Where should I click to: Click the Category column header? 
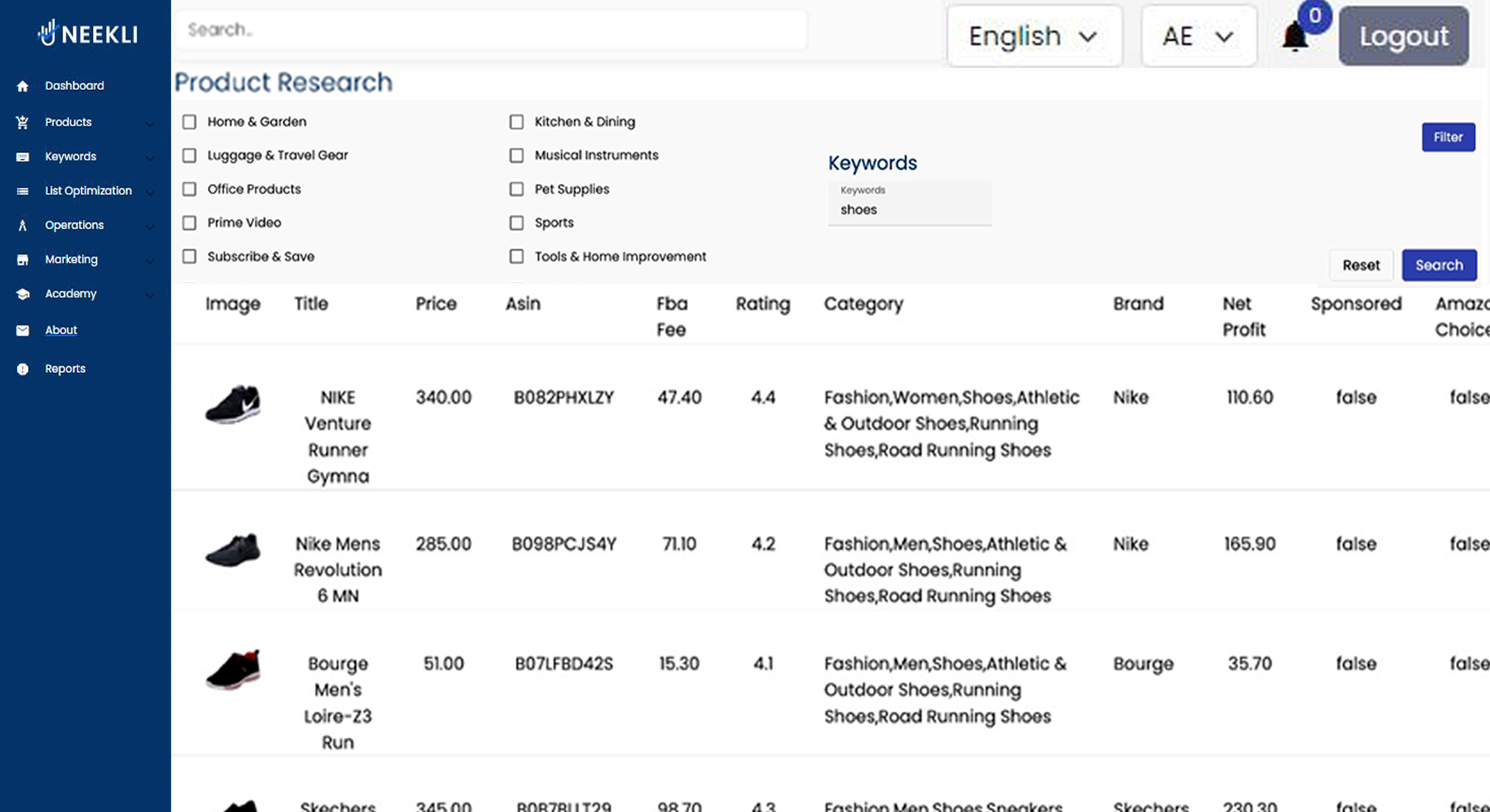[x=863, y=304]
